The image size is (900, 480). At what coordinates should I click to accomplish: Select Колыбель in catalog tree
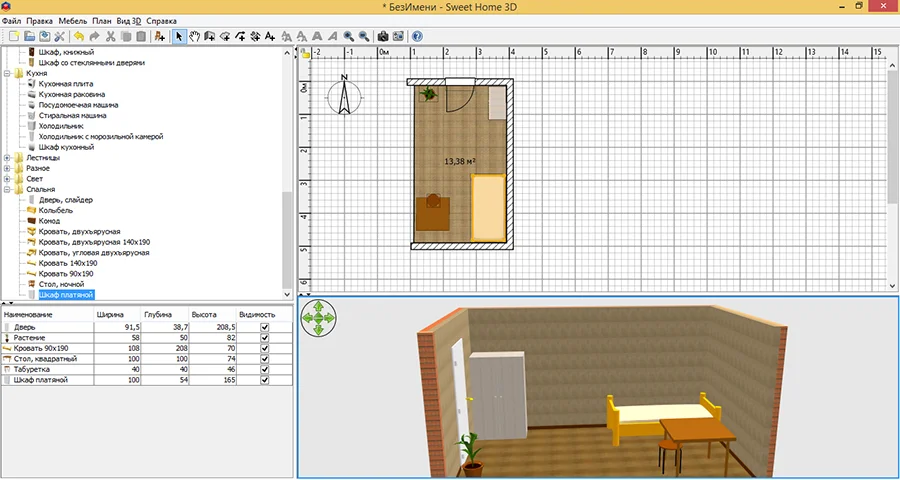pyautogui.click(x=56, y=211)
